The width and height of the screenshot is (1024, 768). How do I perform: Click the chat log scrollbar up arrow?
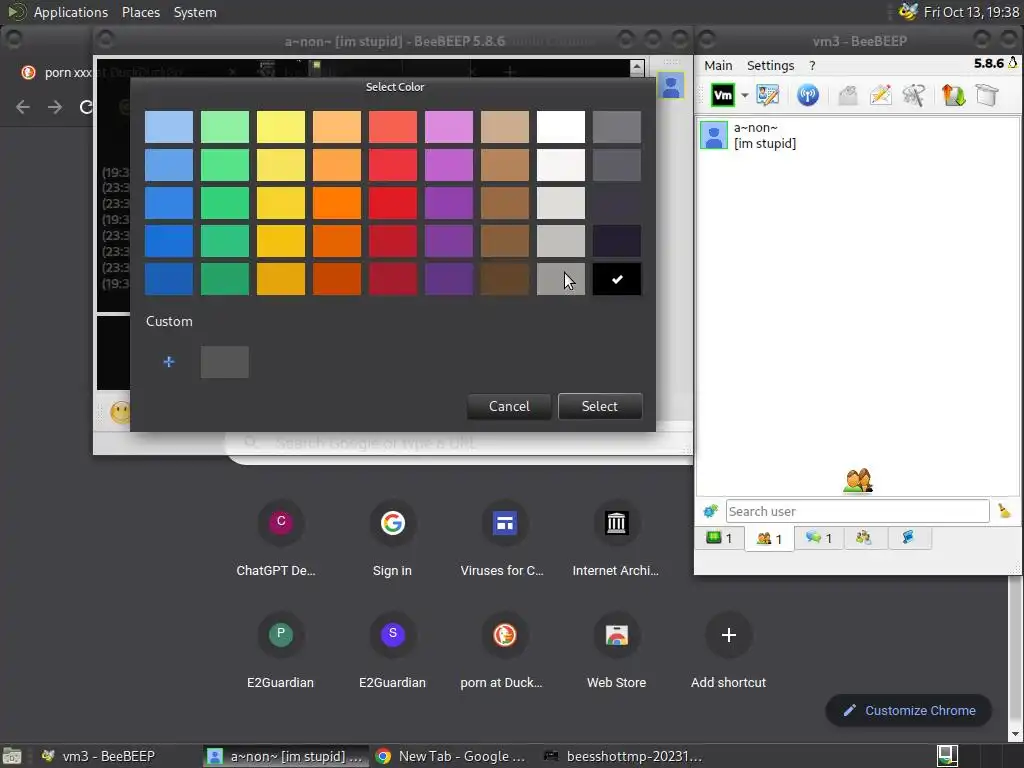pos(637,67)
